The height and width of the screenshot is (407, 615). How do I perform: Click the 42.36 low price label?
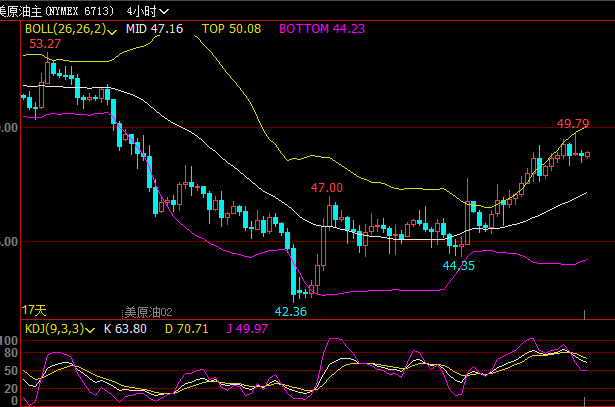(291, 312)
